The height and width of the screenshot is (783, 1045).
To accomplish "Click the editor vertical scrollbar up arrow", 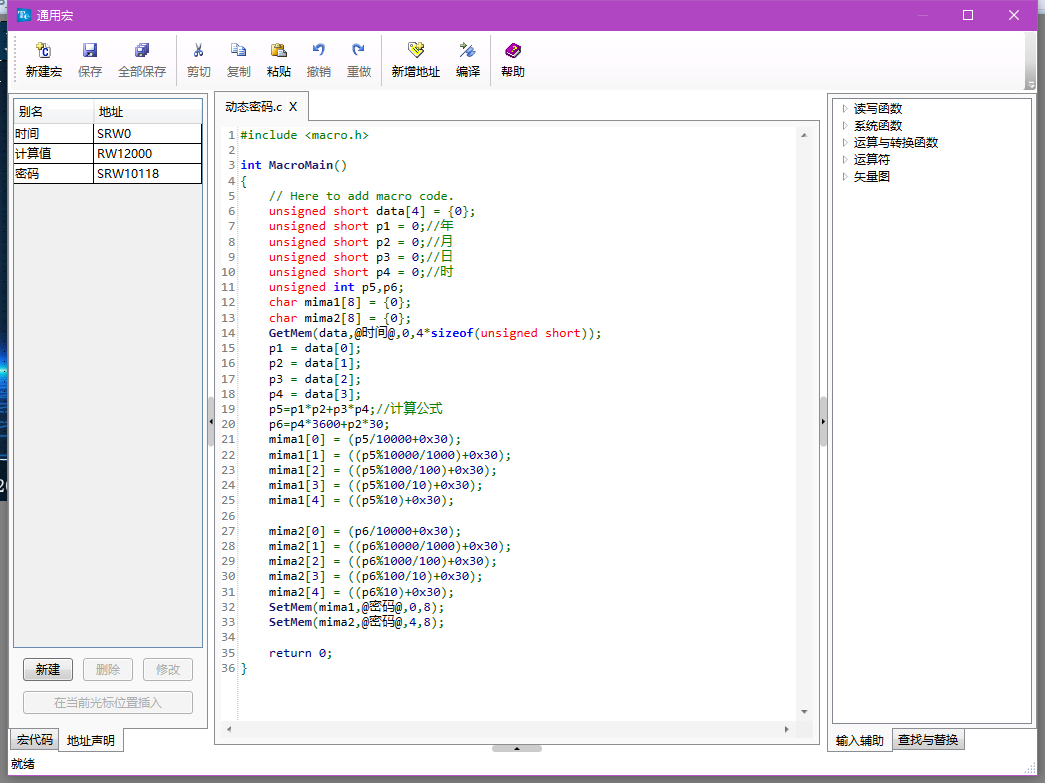I will click(x=804, y=135).
